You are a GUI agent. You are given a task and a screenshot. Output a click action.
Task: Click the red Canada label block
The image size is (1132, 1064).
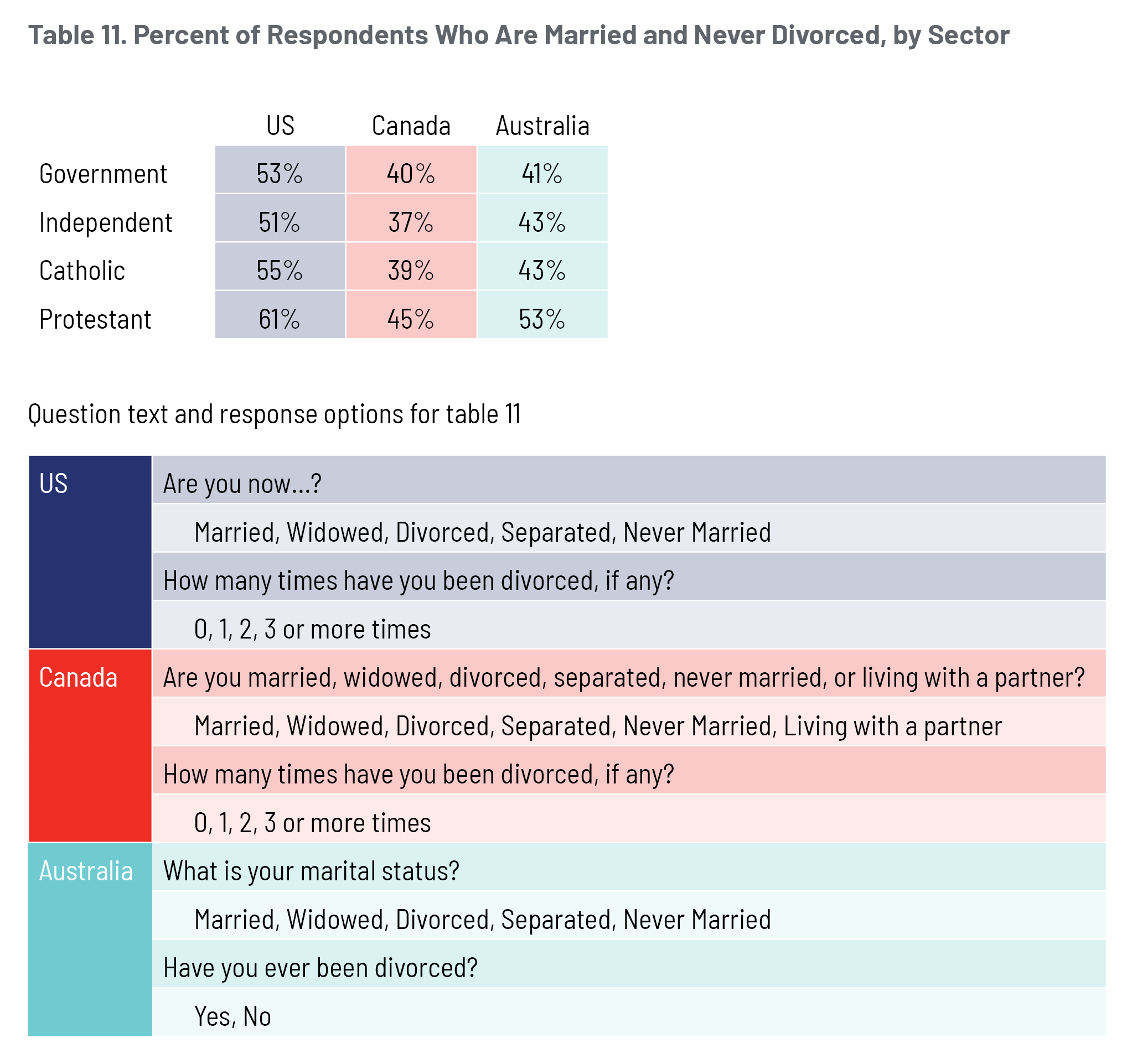[x=90, y=746]
